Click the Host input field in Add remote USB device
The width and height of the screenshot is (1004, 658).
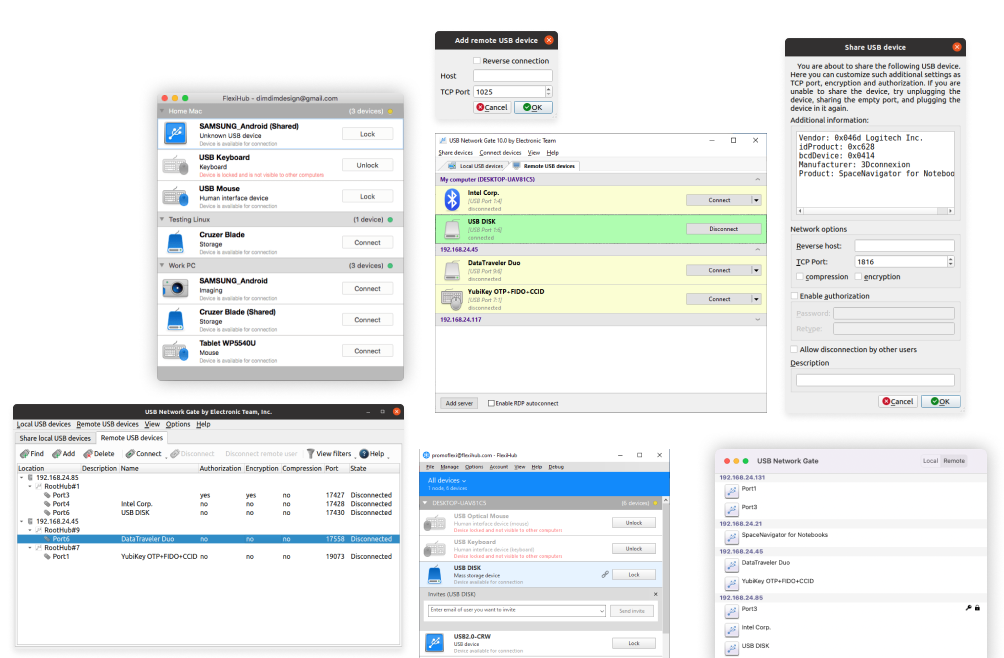[512, 76]
